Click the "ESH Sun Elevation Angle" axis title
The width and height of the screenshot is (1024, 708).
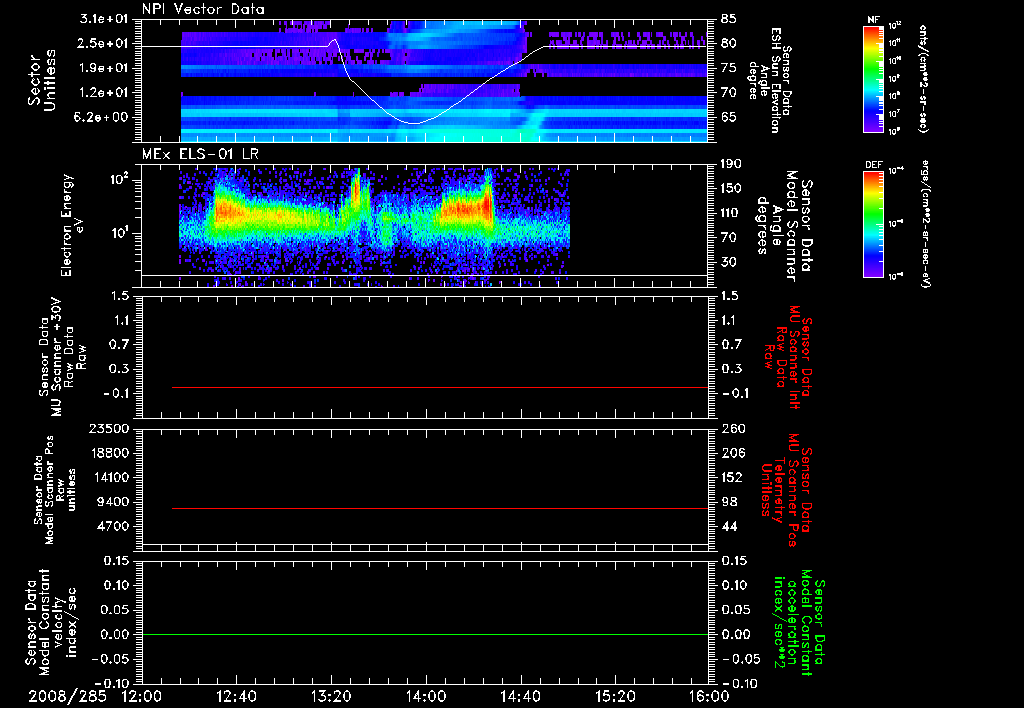point(769,80)
